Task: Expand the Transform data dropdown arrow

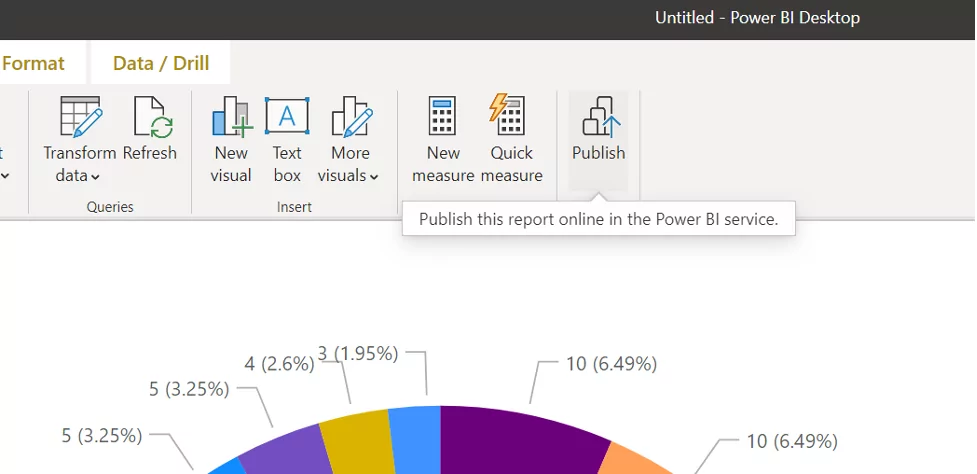Action: pyautogui.click(x=95, y=178)
